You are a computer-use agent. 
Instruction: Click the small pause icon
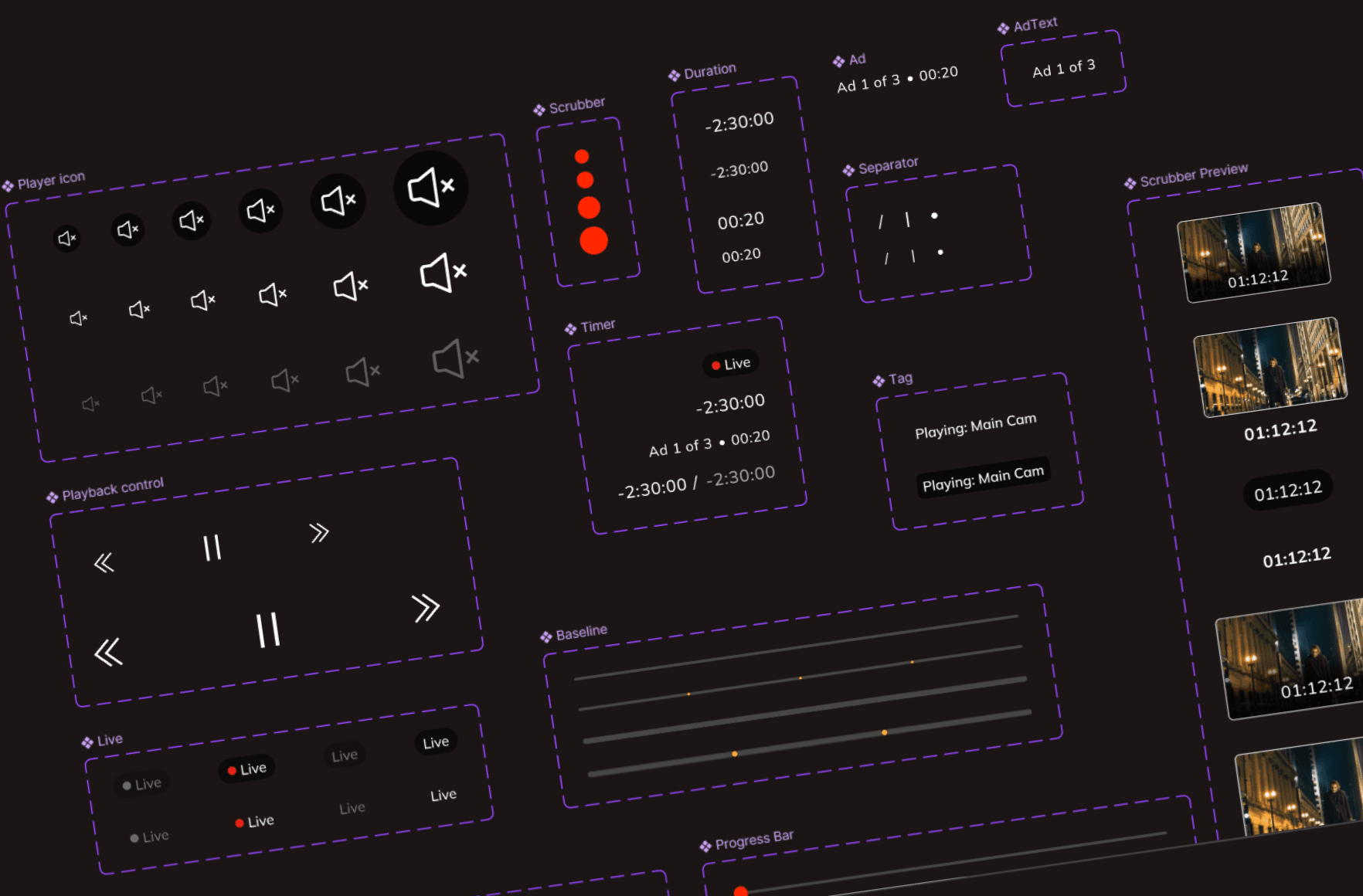pos(212,548)
